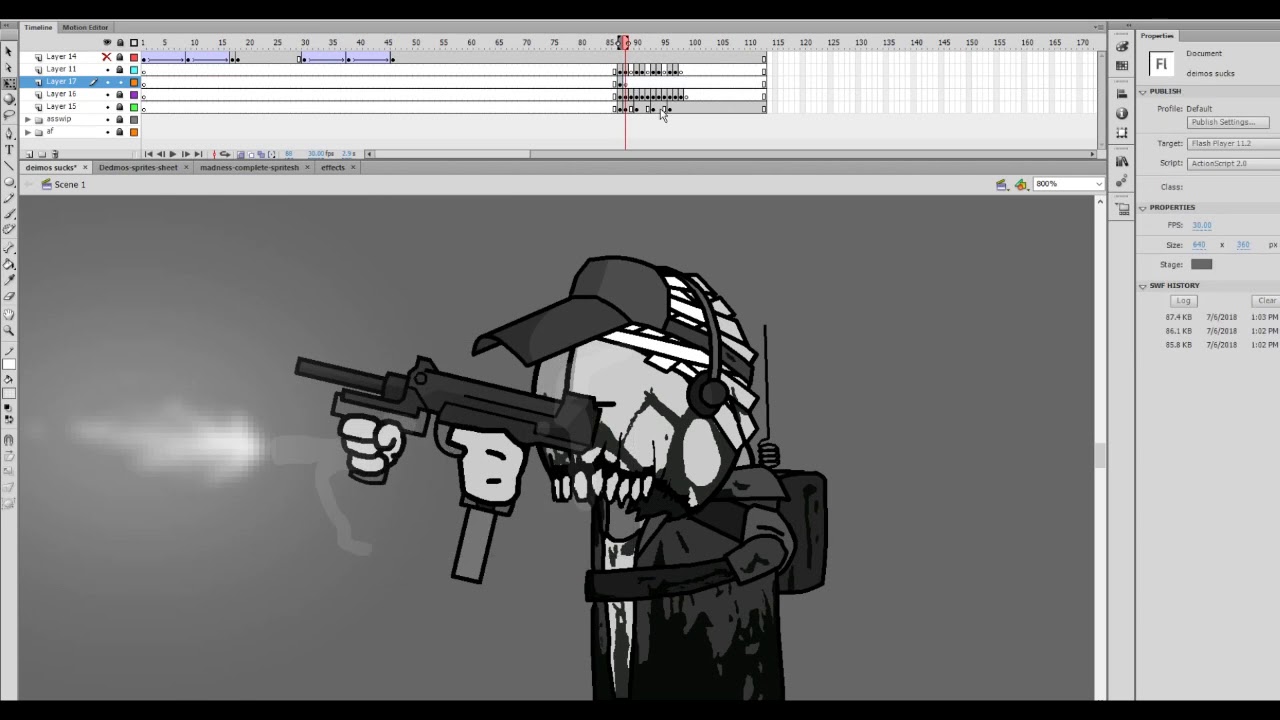Toggle outline mode for Layer 17
Screen dimensions: 1280x720
click(134, 82)
